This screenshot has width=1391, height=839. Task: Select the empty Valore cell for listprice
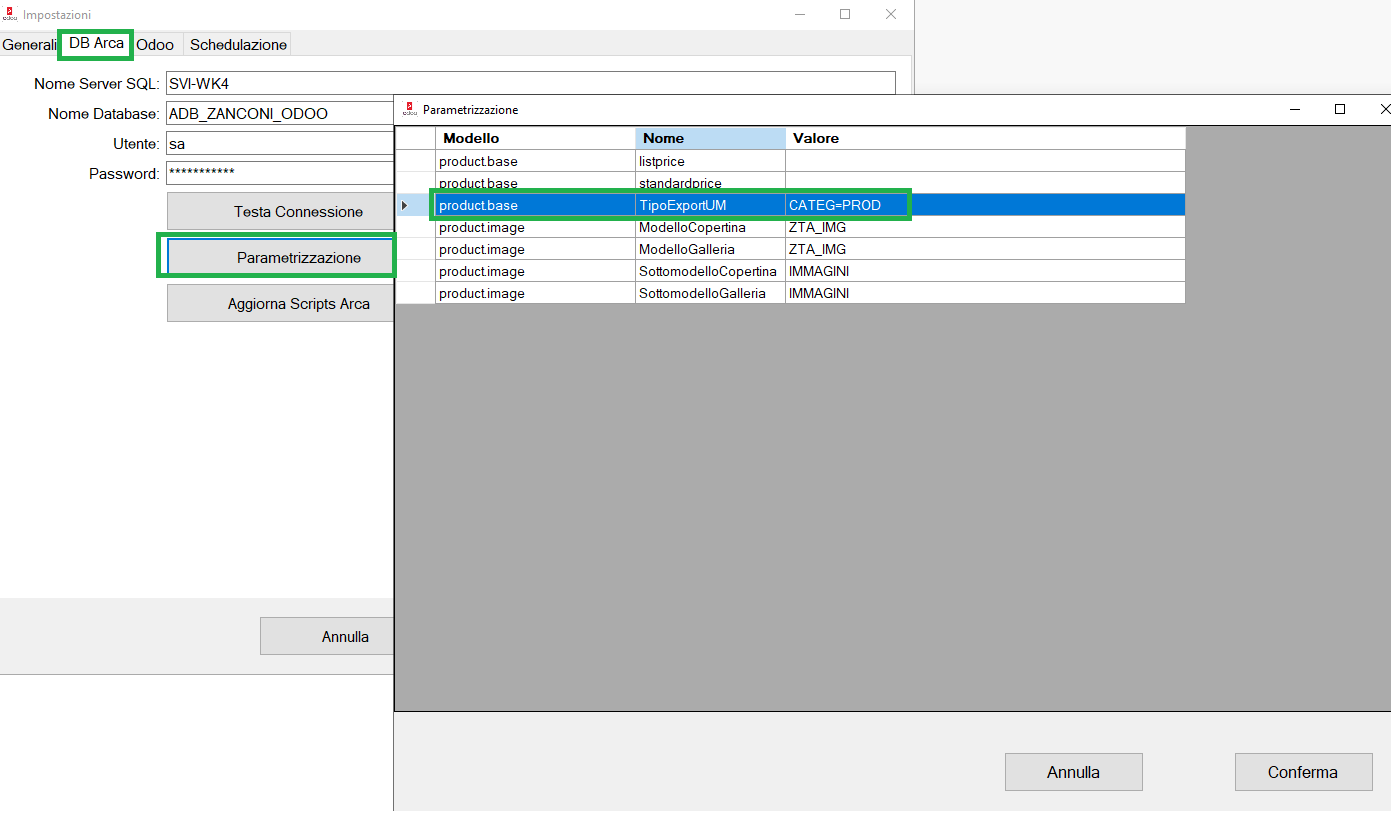click(984, 161)
